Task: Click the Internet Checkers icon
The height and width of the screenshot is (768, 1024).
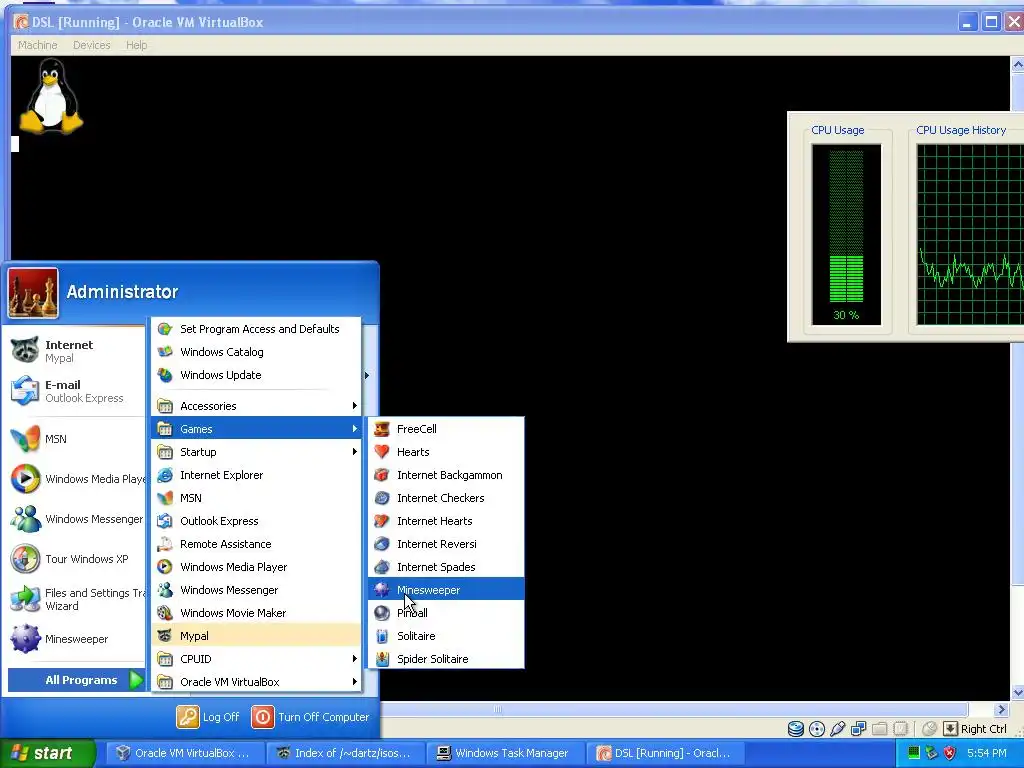Action: coord(382,498)
